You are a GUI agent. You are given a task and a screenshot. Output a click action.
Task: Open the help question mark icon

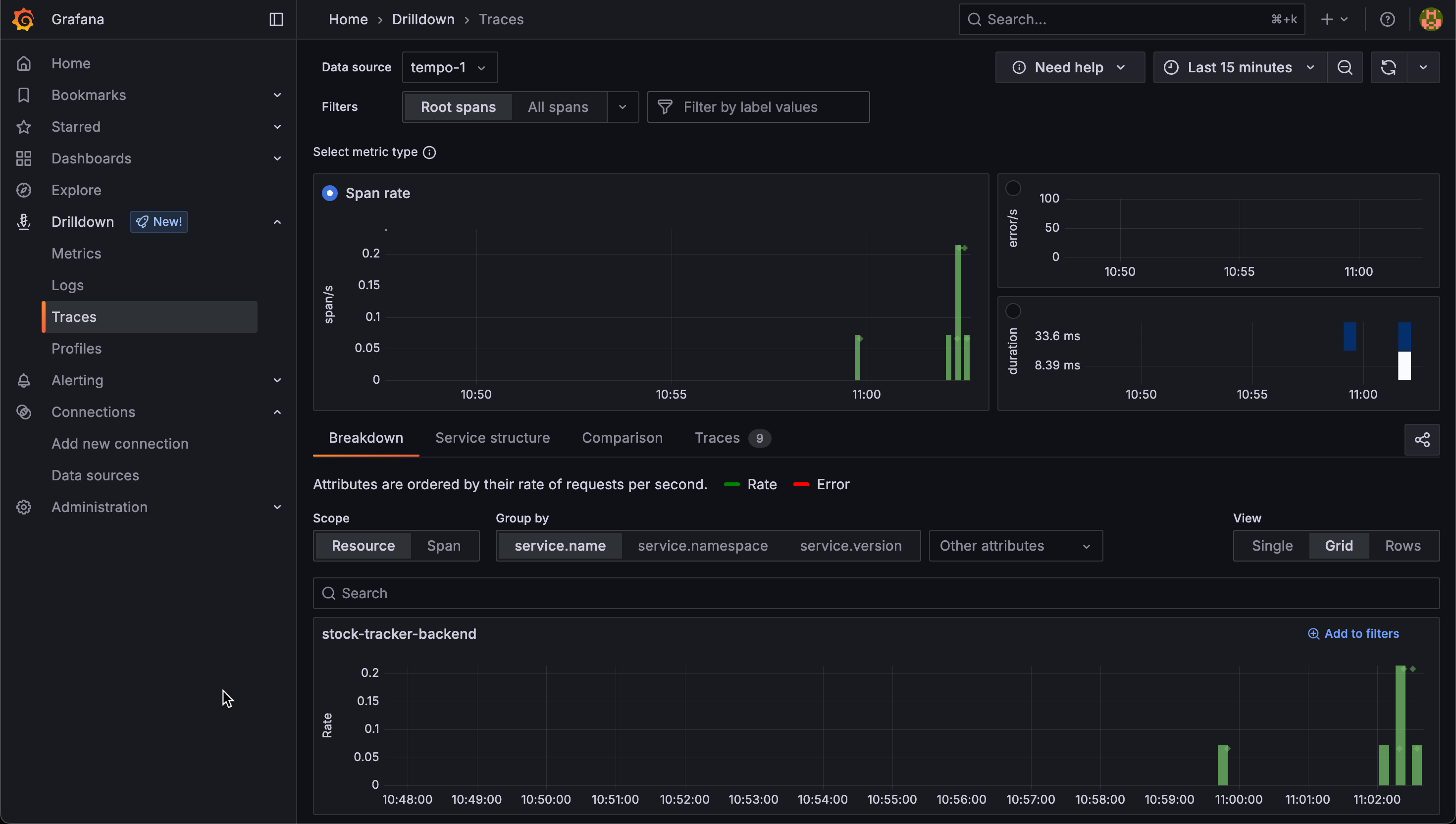(x=1387, y=19)
